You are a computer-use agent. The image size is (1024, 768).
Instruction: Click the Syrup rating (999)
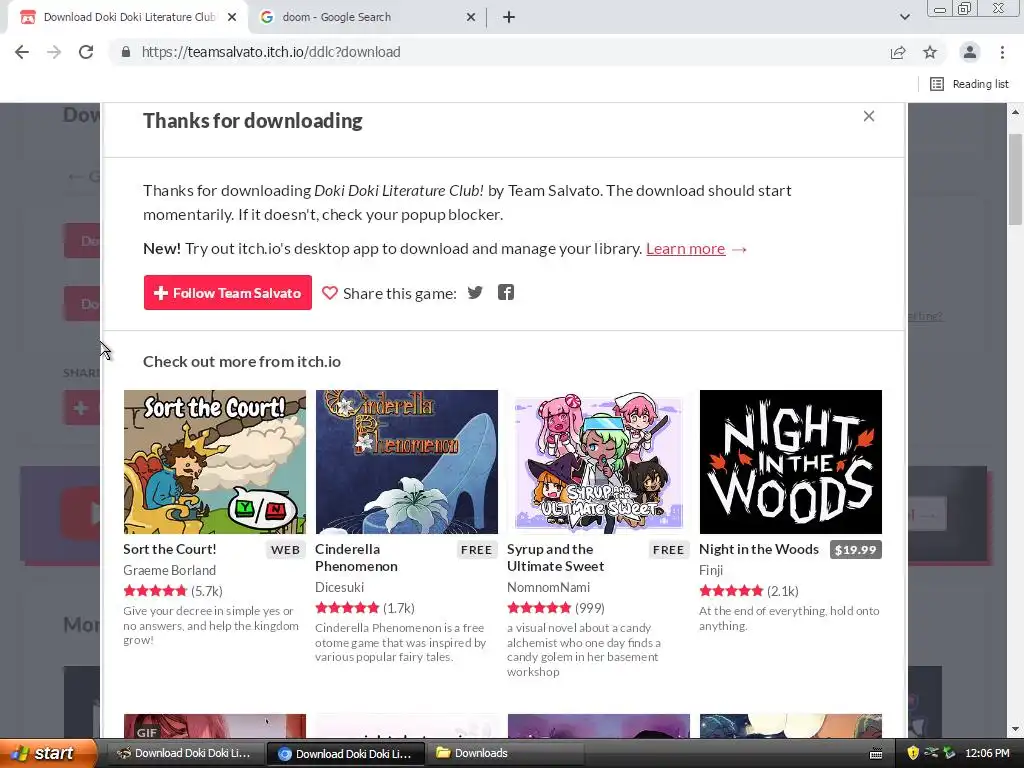556,608
